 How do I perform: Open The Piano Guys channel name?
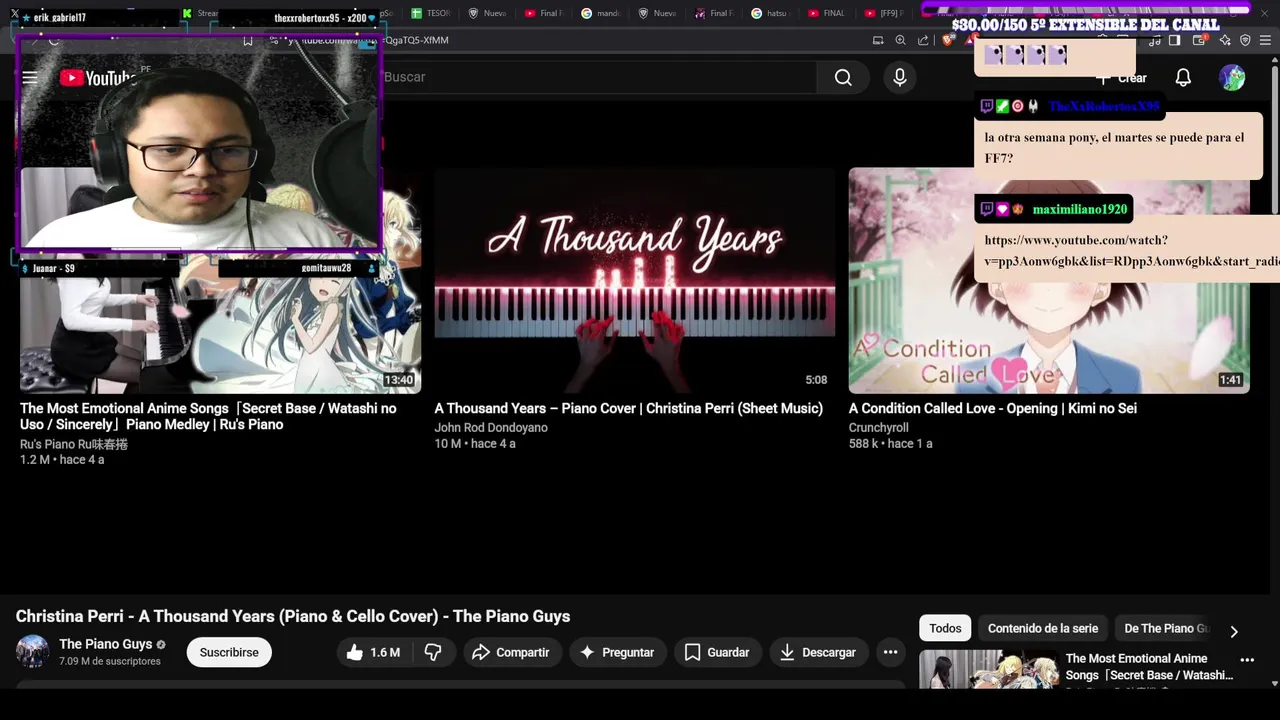105,644
